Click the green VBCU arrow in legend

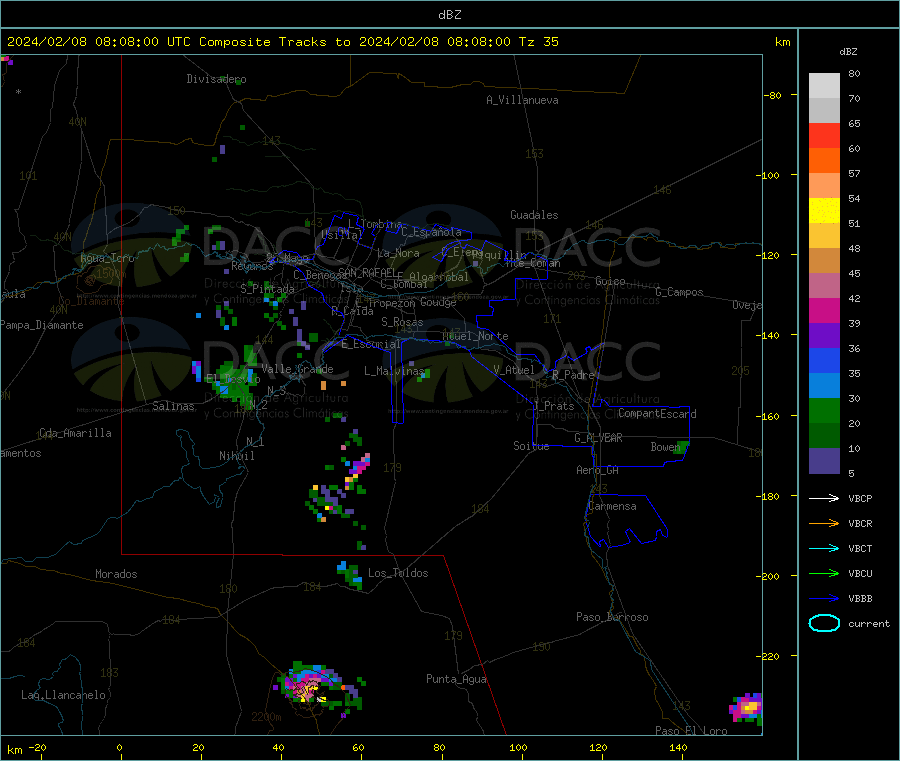click(824, 573)
